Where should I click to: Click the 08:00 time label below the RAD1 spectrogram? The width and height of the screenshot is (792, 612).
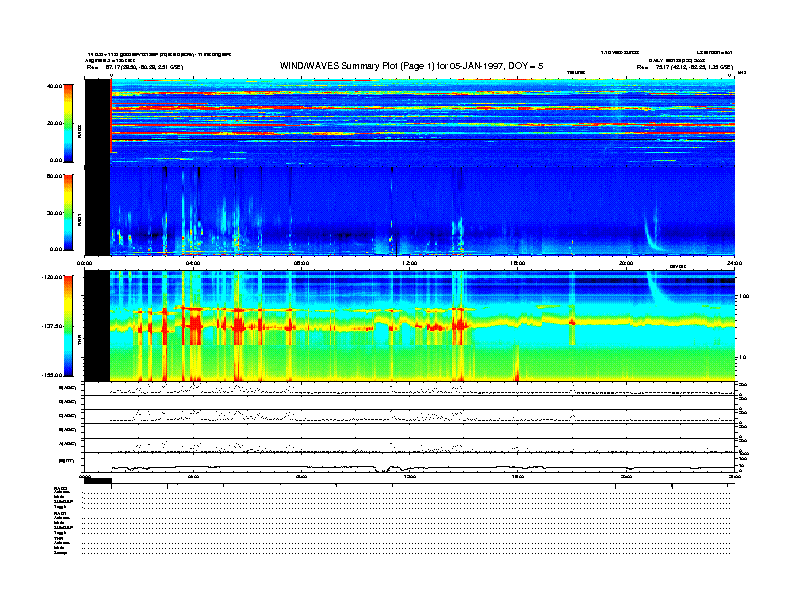(301, 263)
